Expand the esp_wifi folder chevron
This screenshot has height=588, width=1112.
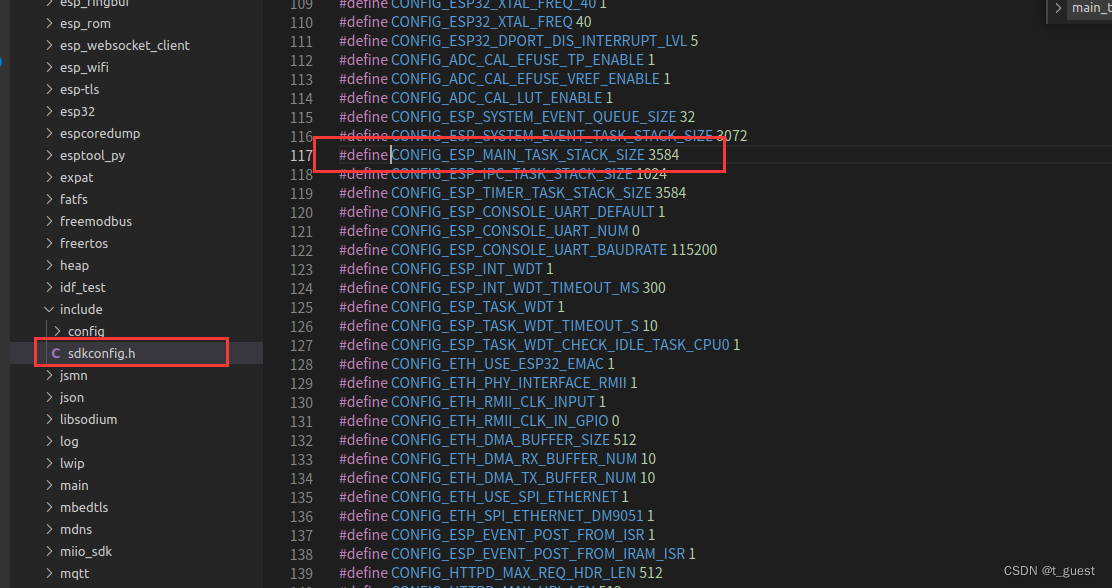click(x=49, y=67)
